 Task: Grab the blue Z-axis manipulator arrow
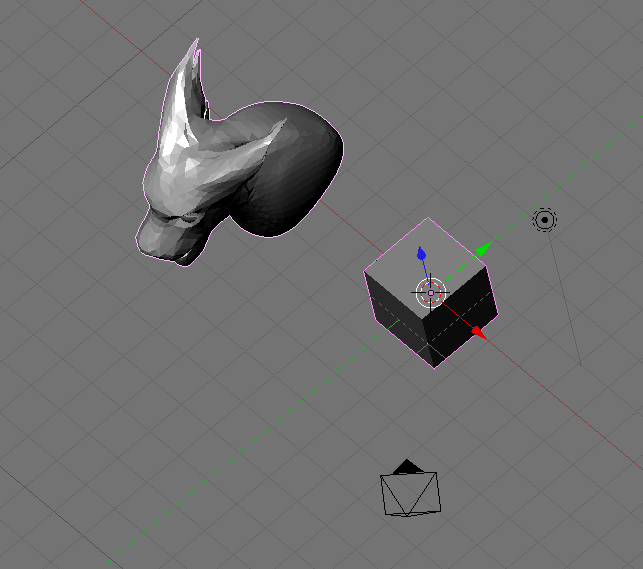point(421,254)
